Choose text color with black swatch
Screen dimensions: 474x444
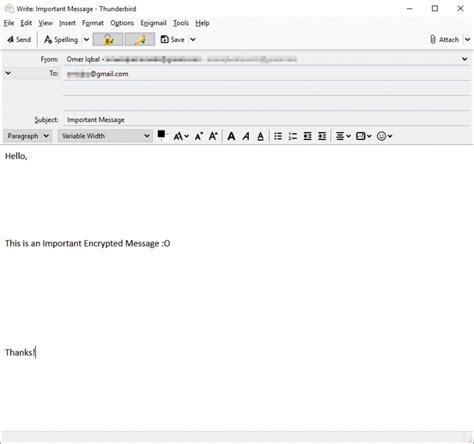[162, 134]
